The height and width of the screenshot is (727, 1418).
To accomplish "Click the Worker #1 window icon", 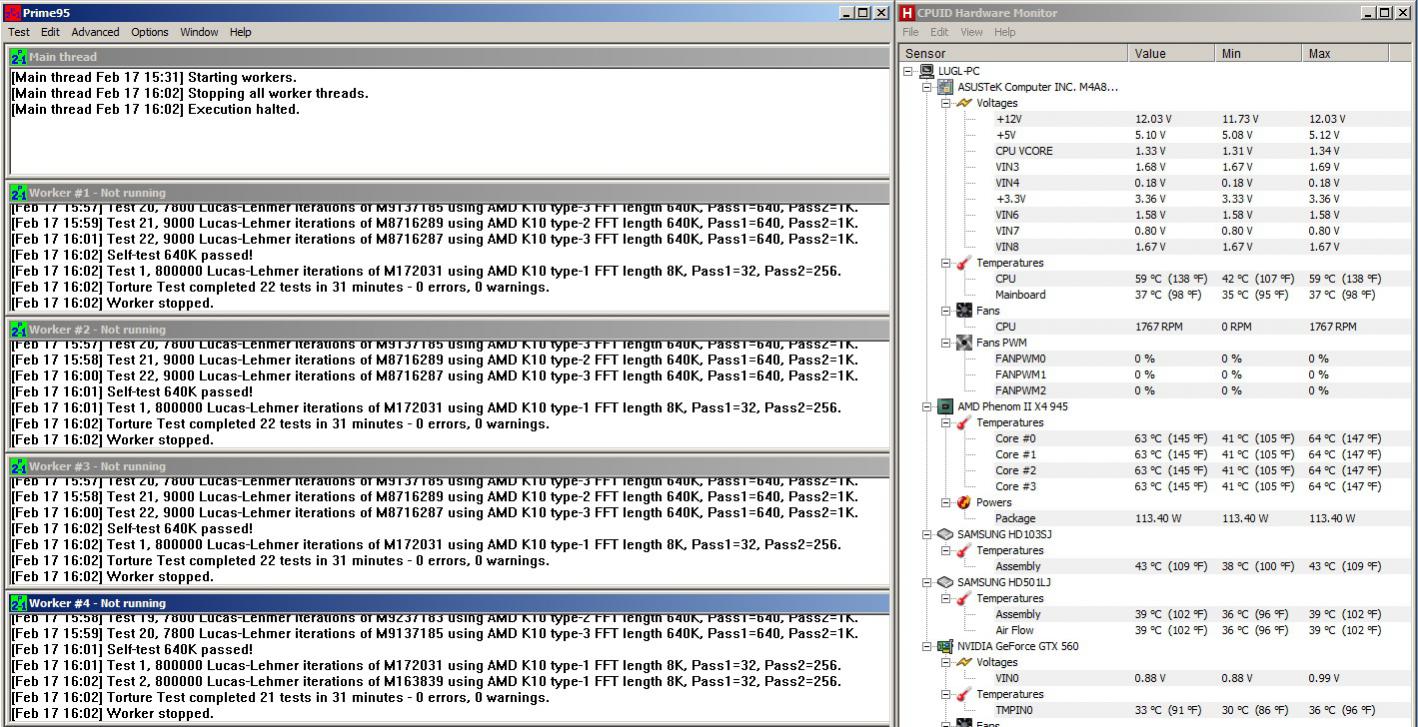I will pyautogui.click(x=19, y=192).
